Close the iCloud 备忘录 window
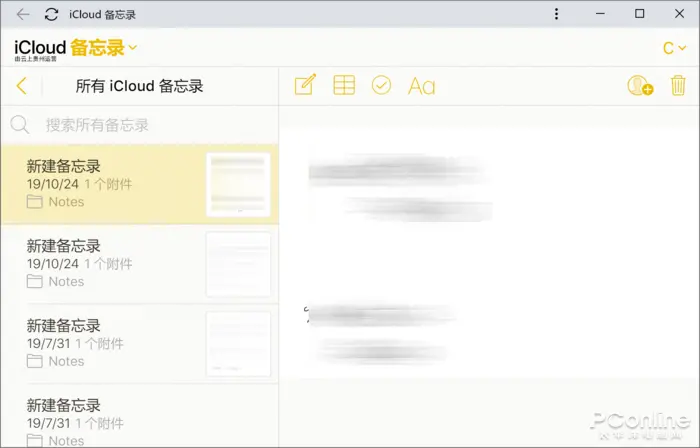 (679, 14)
